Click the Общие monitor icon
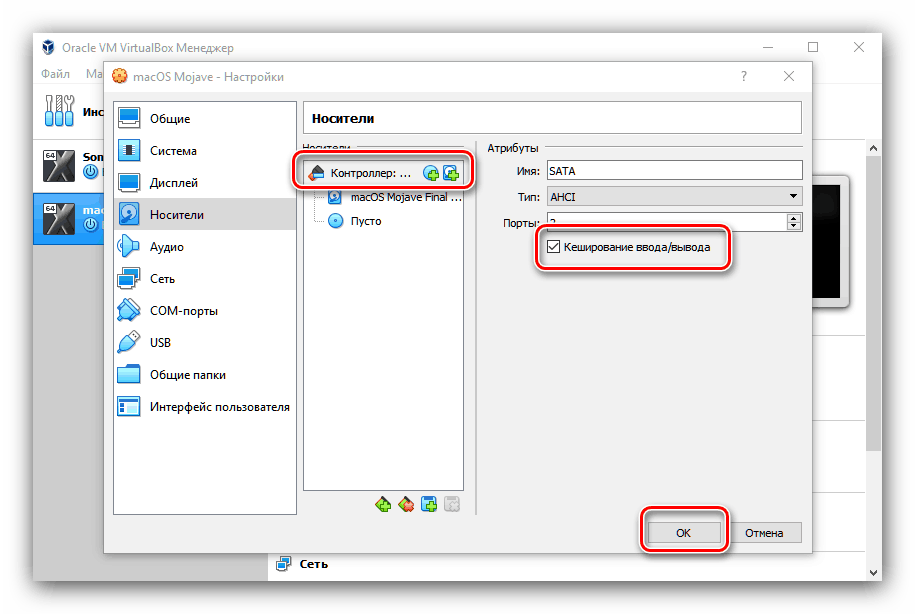Image resolution: width=915 pixels, height=614 pixels. tap(129, 118)
